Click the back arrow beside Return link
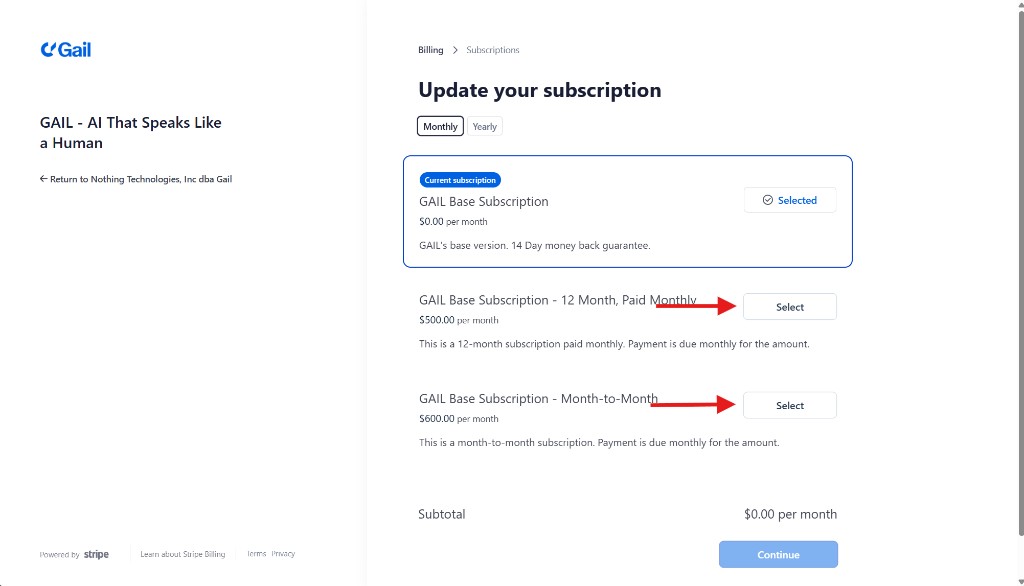The width and height of the screenshot is (1024, 586). [x=43, y=180]
